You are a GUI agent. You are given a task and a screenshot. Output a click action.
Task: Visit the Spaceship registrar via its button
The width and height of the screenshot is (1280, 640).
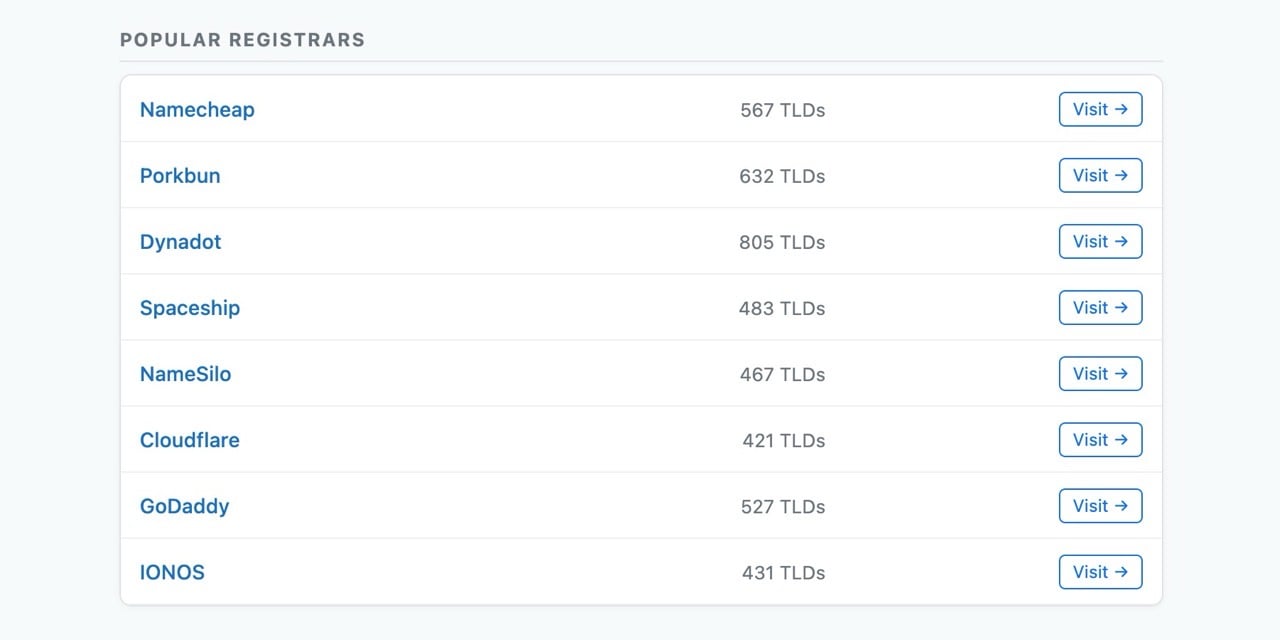[x=1100, y=308]
